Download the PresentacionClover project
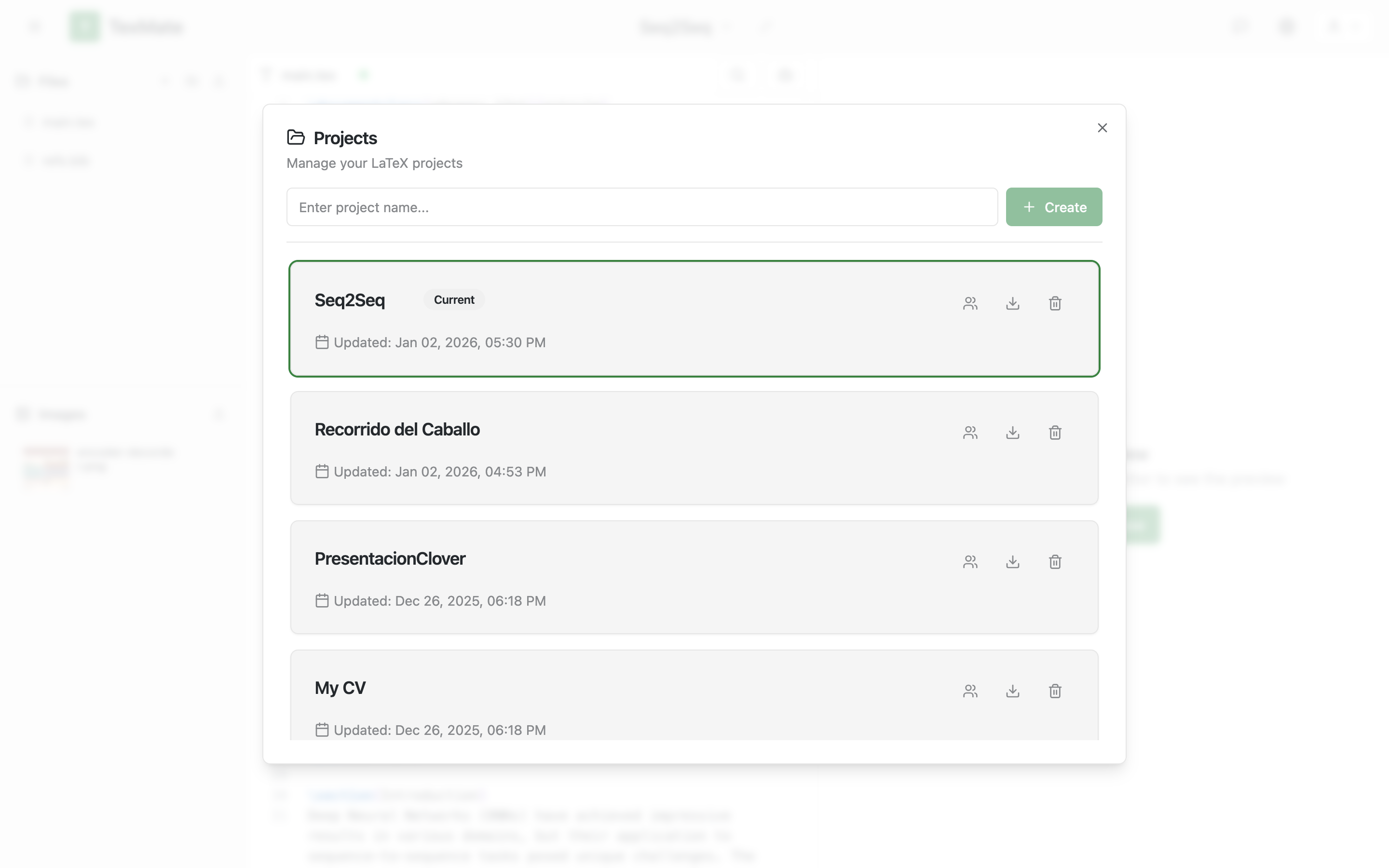 (x=1012, y=561)
